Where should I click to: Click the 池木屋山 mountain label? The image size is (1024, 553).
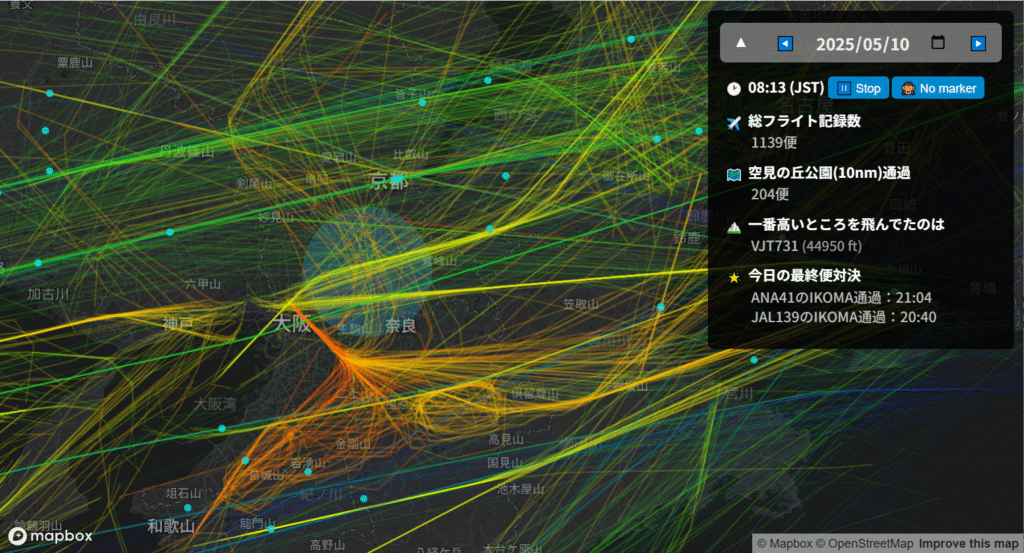(x=520, y=489)
